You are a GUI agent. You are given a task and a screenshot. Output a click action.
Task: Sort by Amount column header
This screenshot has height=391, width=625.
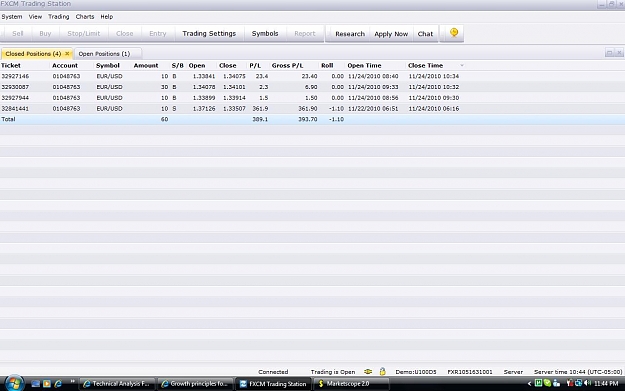[x=146, y=65]
